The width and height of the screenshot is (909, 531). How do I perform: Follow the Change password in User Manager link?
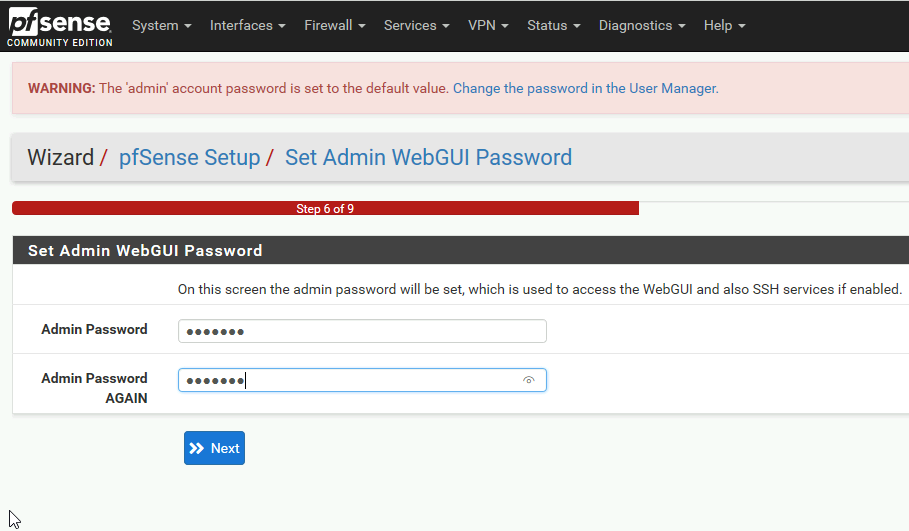point(586,88)
